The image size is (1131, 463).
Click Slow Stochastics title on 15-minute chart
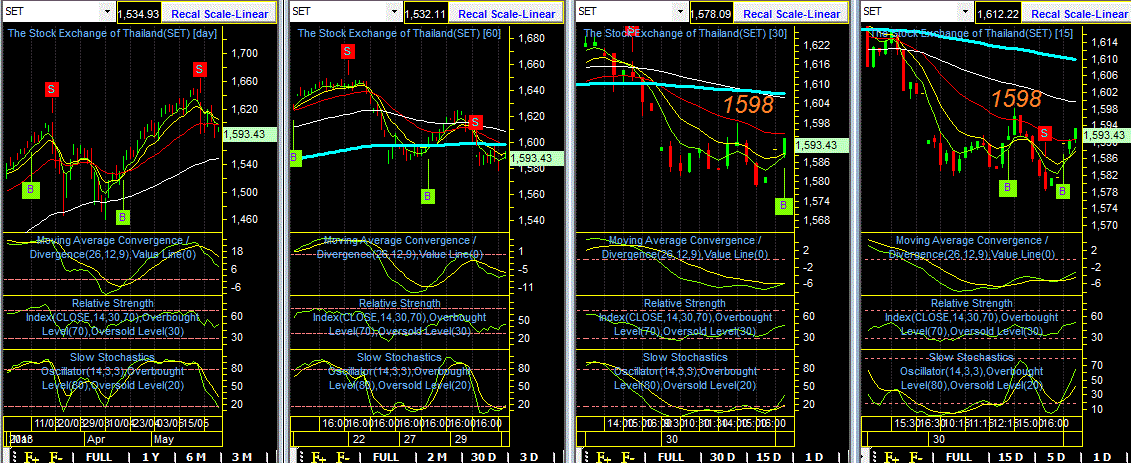point(970,357)
